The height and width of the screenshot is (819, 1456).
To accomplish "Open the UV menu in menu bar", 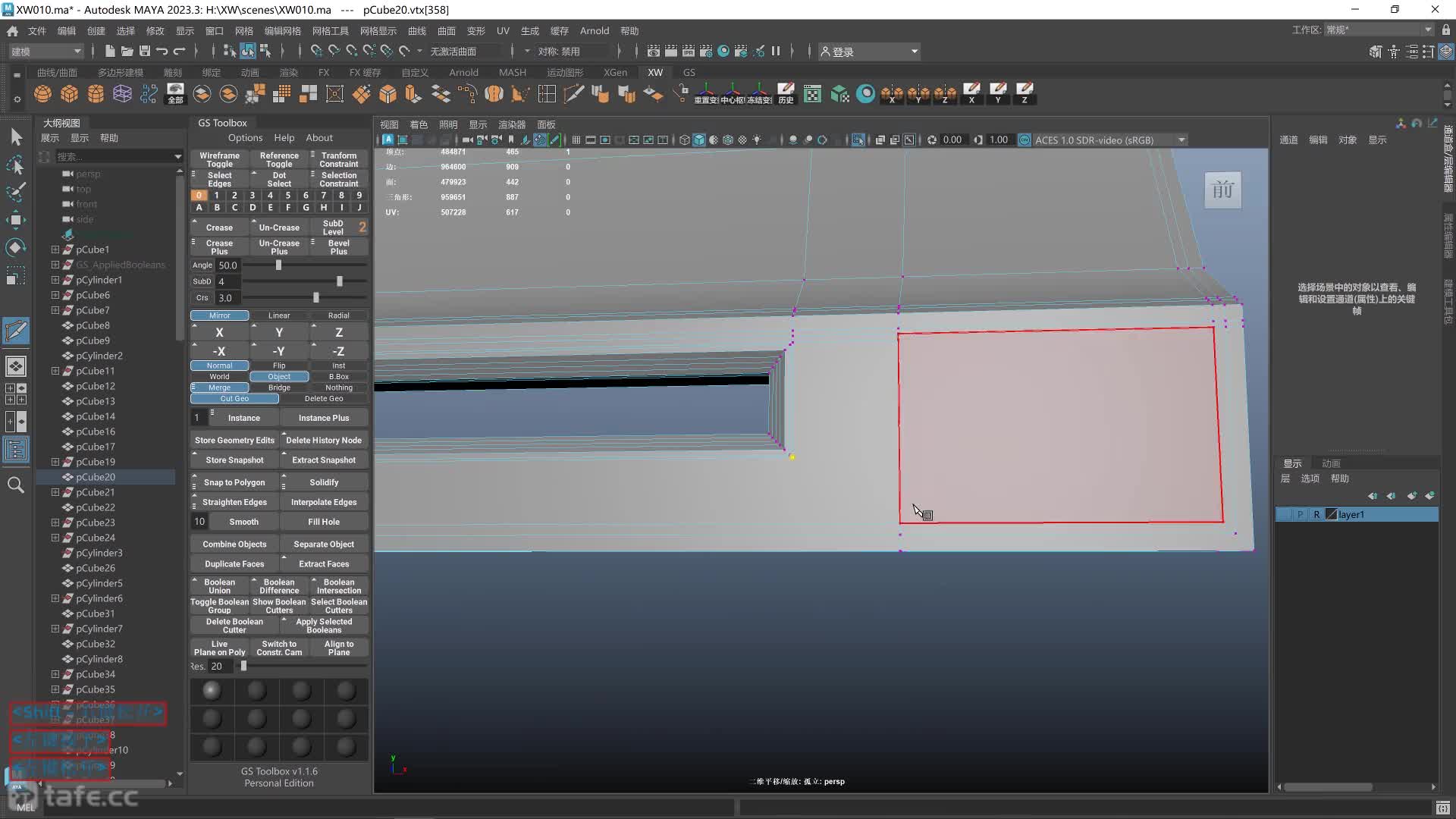I will tap(503, 31).
